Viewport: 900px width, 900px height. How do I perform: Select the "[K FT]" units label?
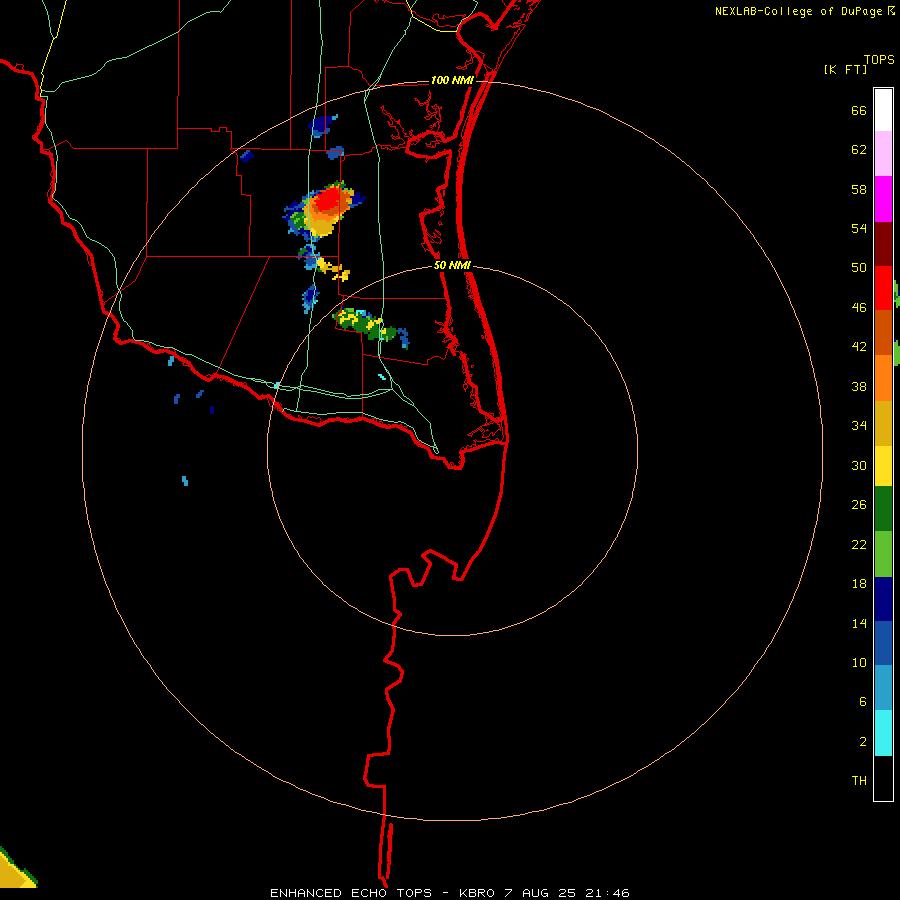pyautogui.click(x=846, y=69)
